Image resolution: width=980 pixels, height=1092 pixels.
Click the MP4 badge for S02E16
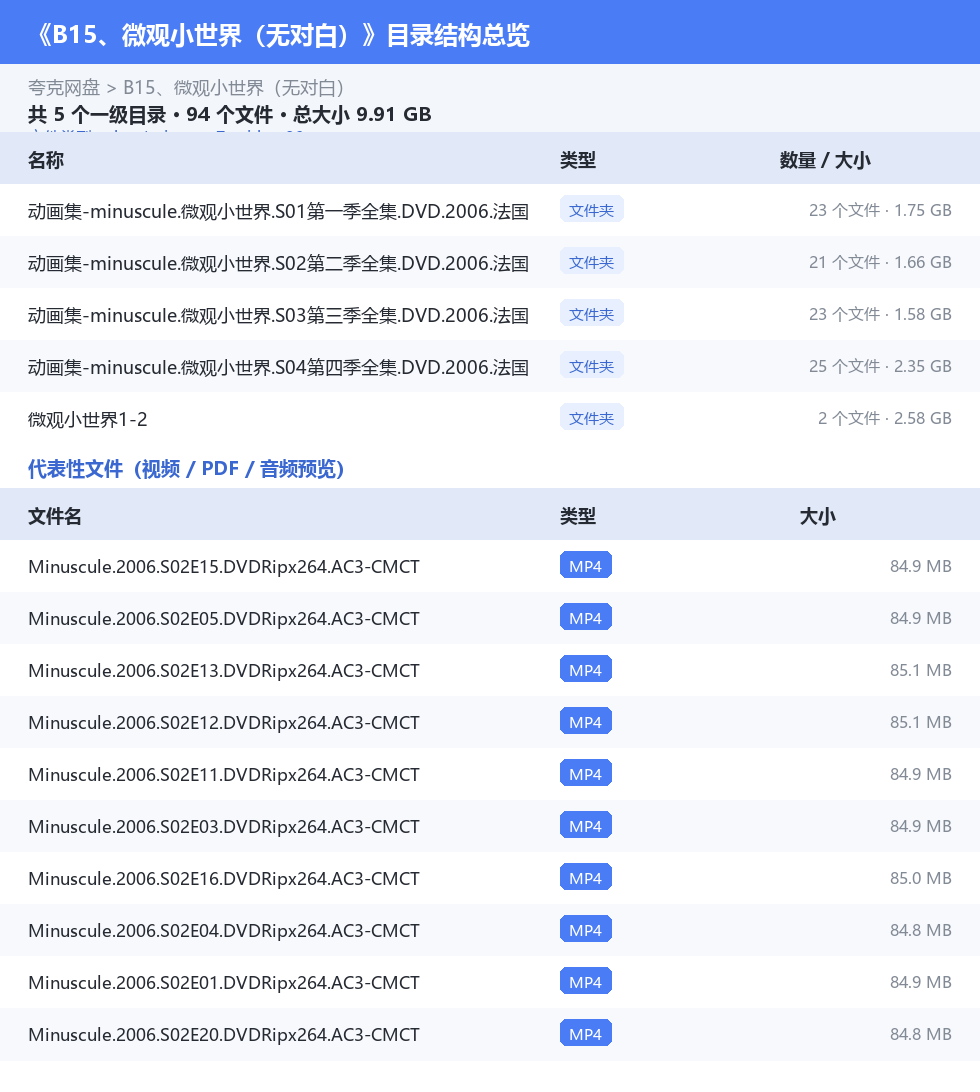pos(586,878)
